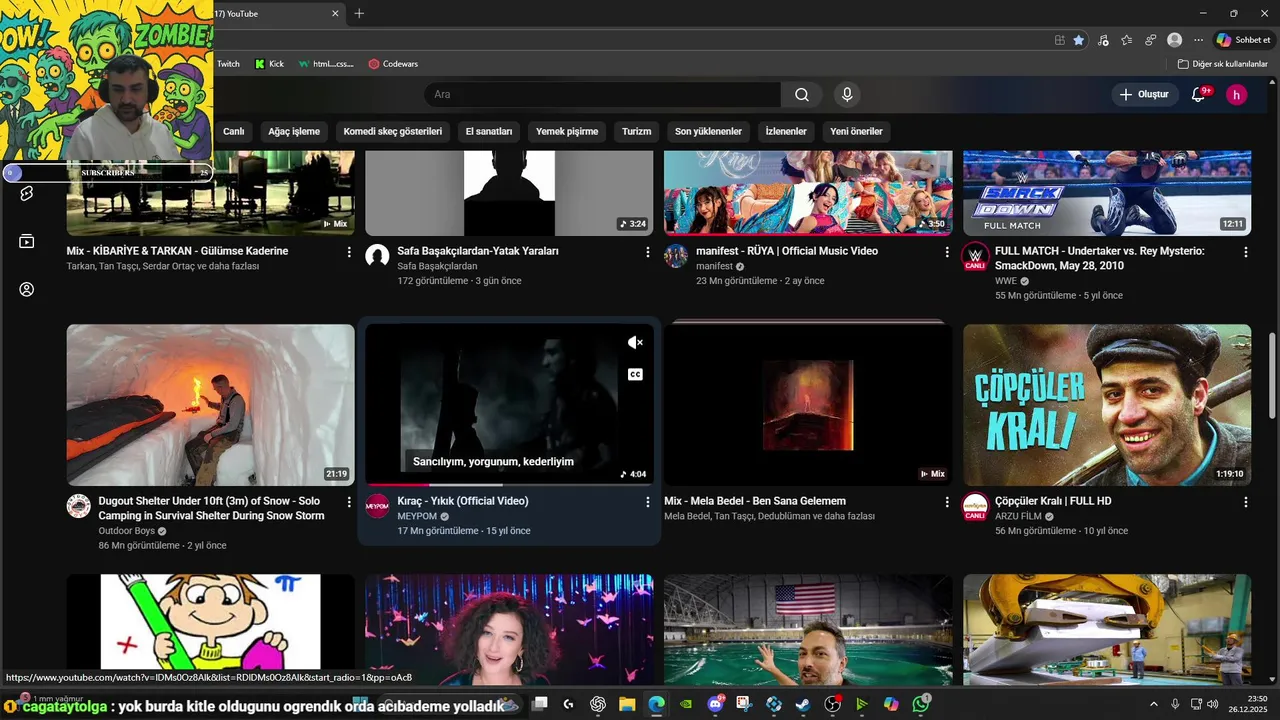Open Edge media control music icon
Screen dimensions: 1280x720
(x=1103, y=40)
